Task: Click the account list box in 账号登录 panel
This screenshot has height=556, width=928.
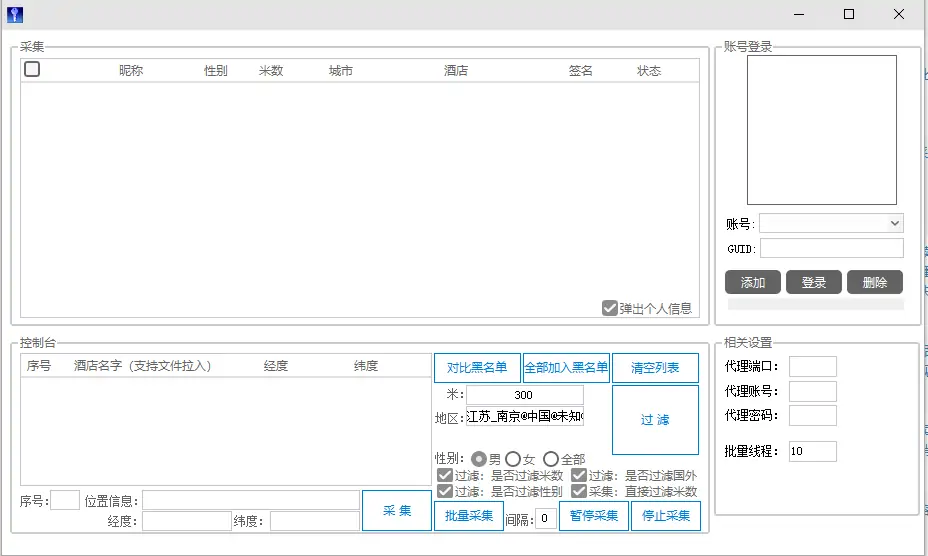Action: (821, 130)
